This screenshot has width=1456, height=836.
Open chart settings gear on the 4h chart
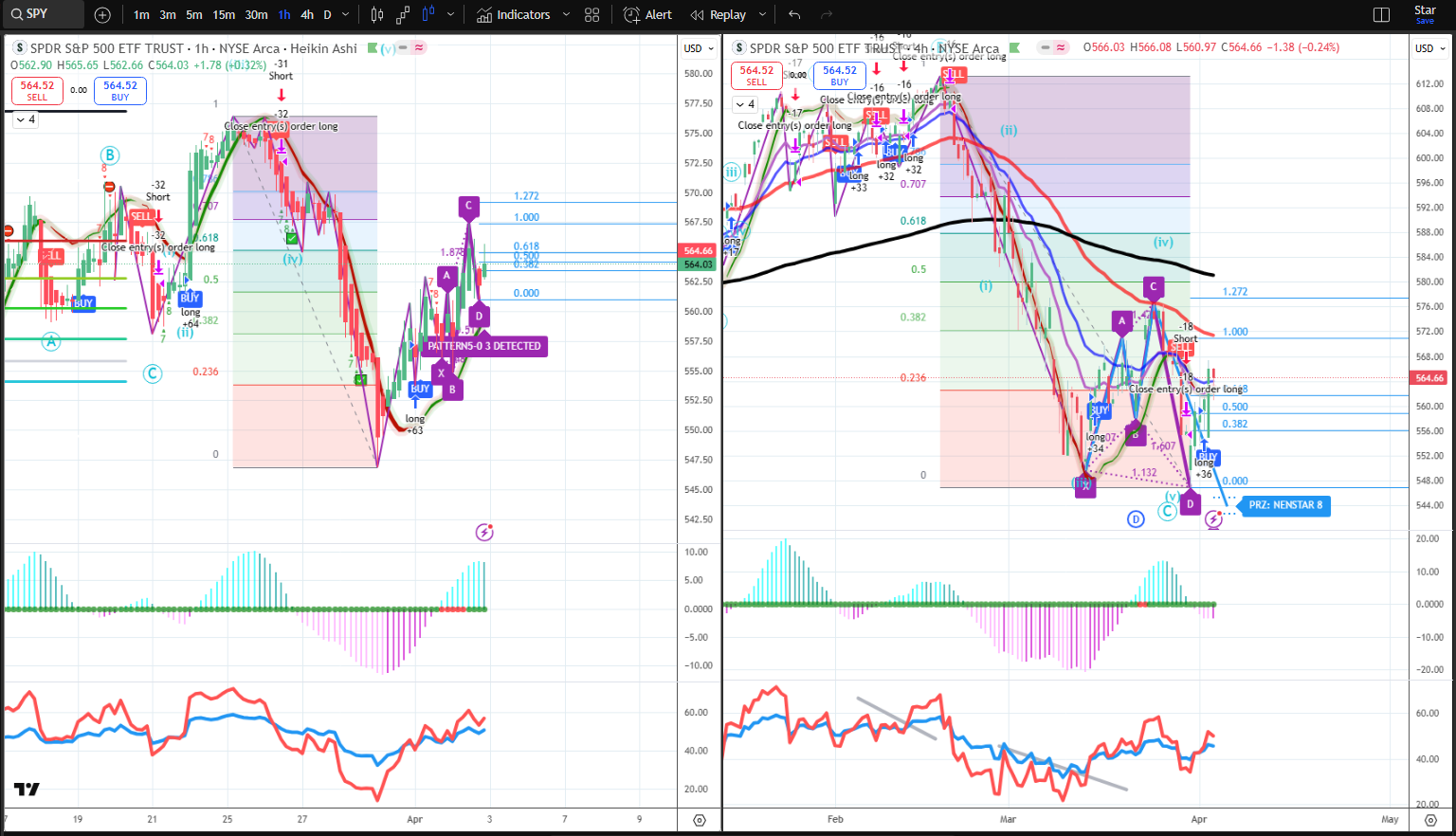[x=1431, y=821]
